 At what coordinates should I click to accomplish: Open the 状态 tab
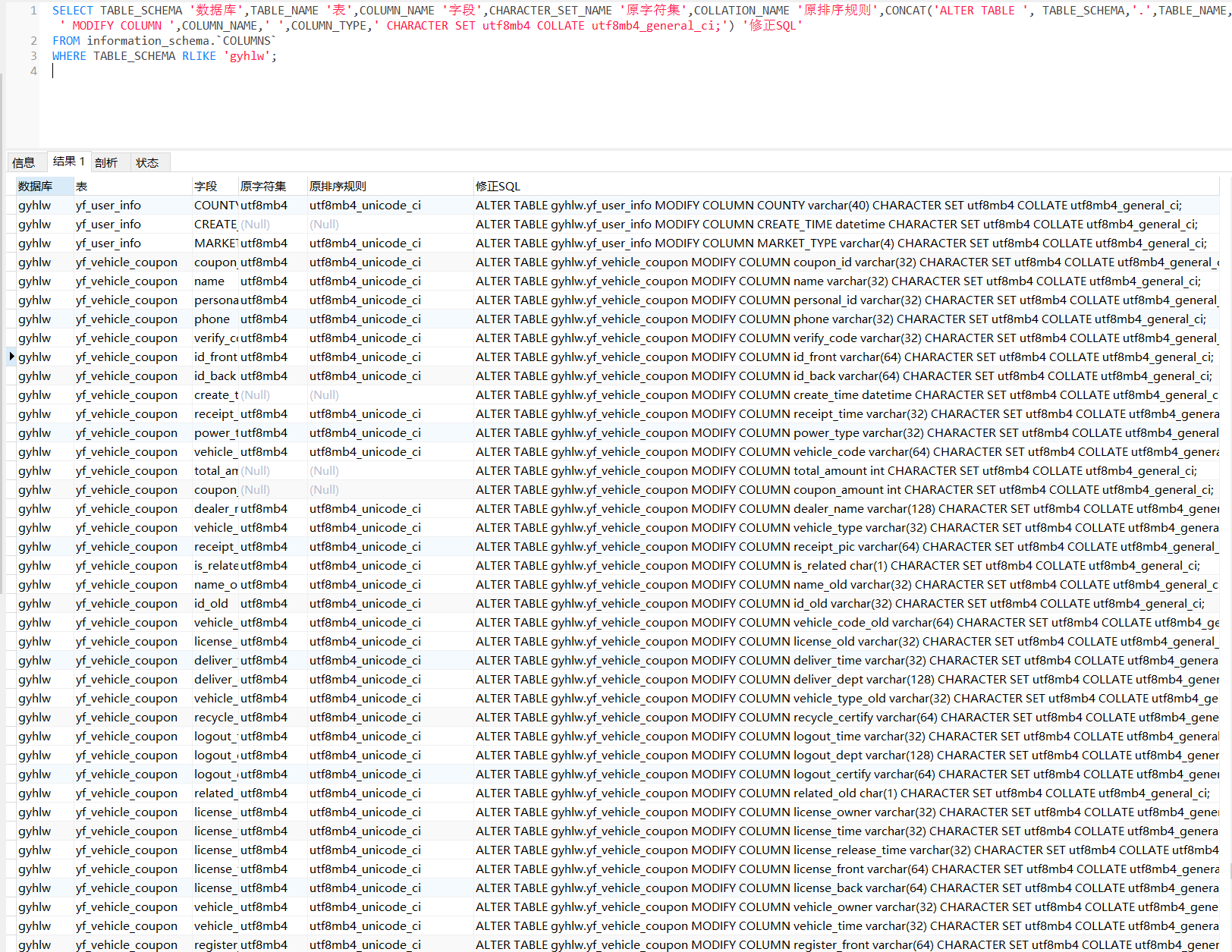click(x=147, y=162)
